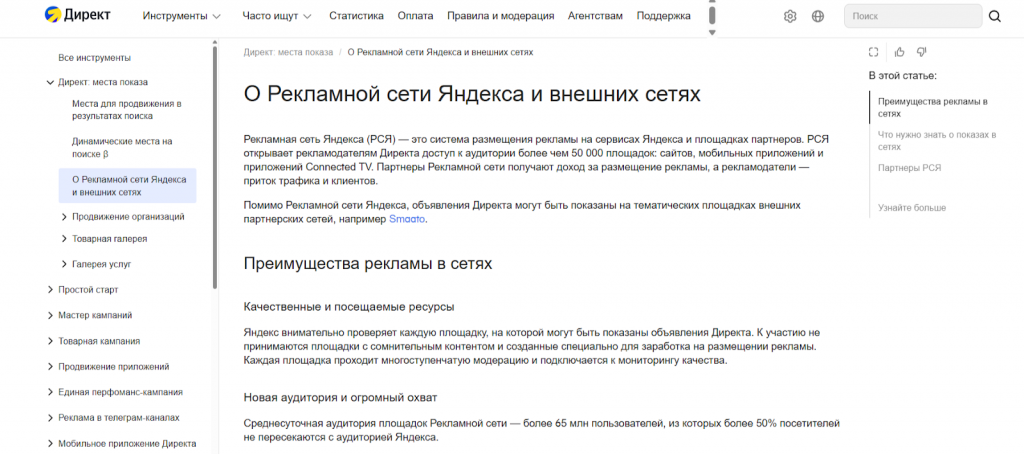Click the current page breadcrumb text

click(440, 52)
